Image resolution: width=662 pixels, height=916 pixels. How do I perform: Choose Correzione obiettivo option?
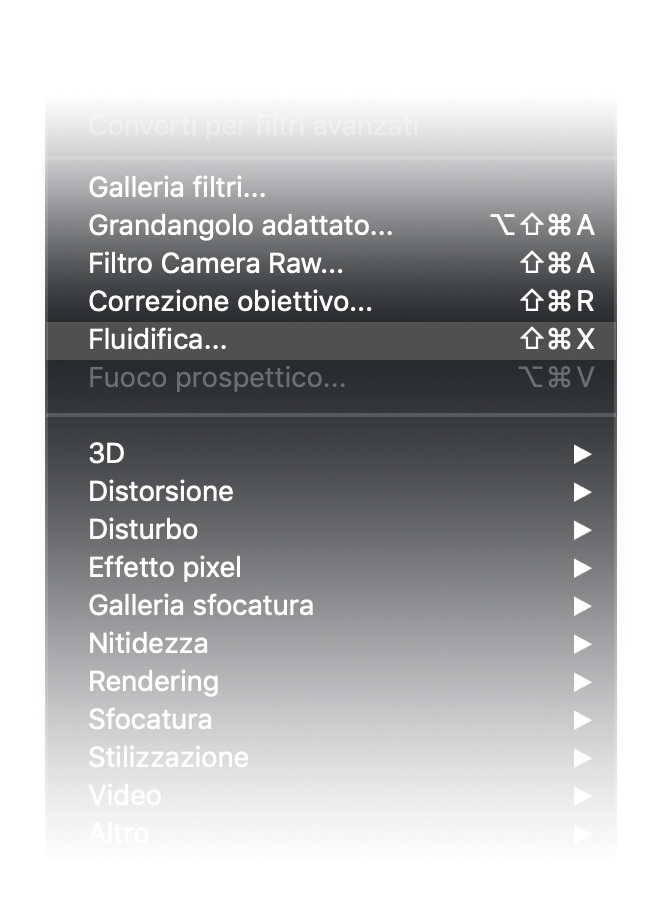point(230,301)
